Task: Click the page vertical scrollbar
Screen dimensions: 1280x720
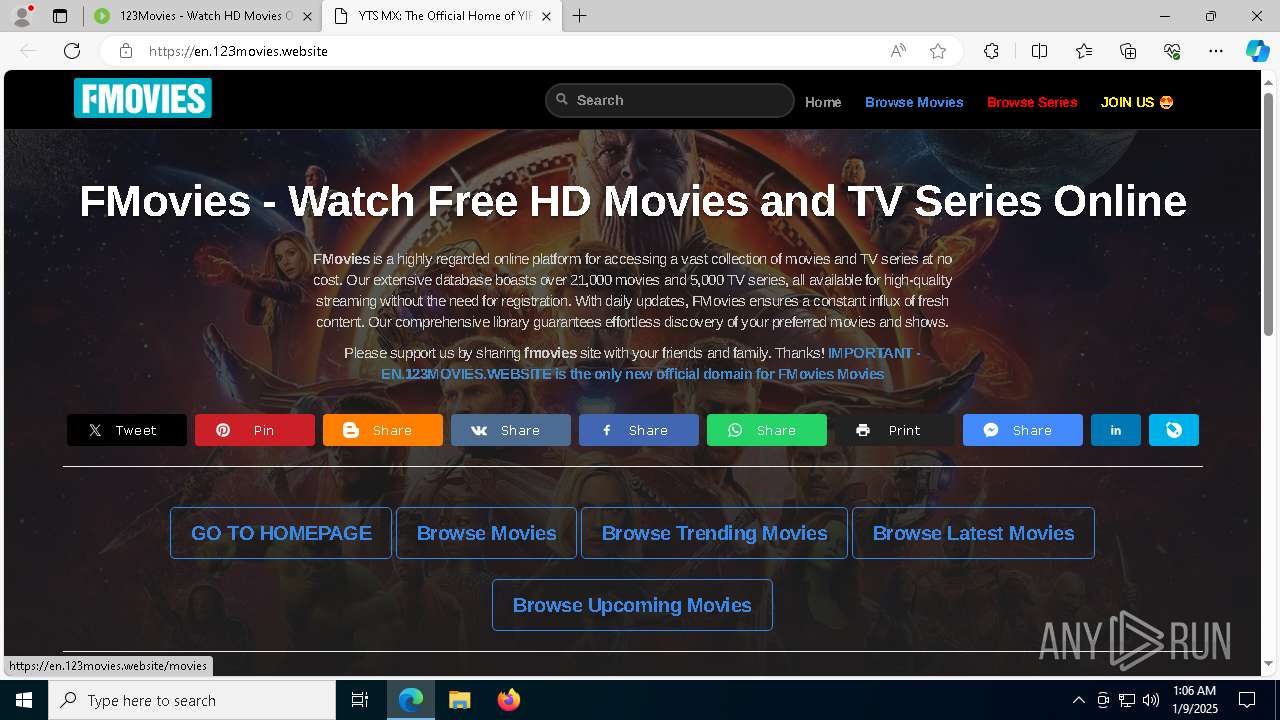Action: tap(1269, 213)
